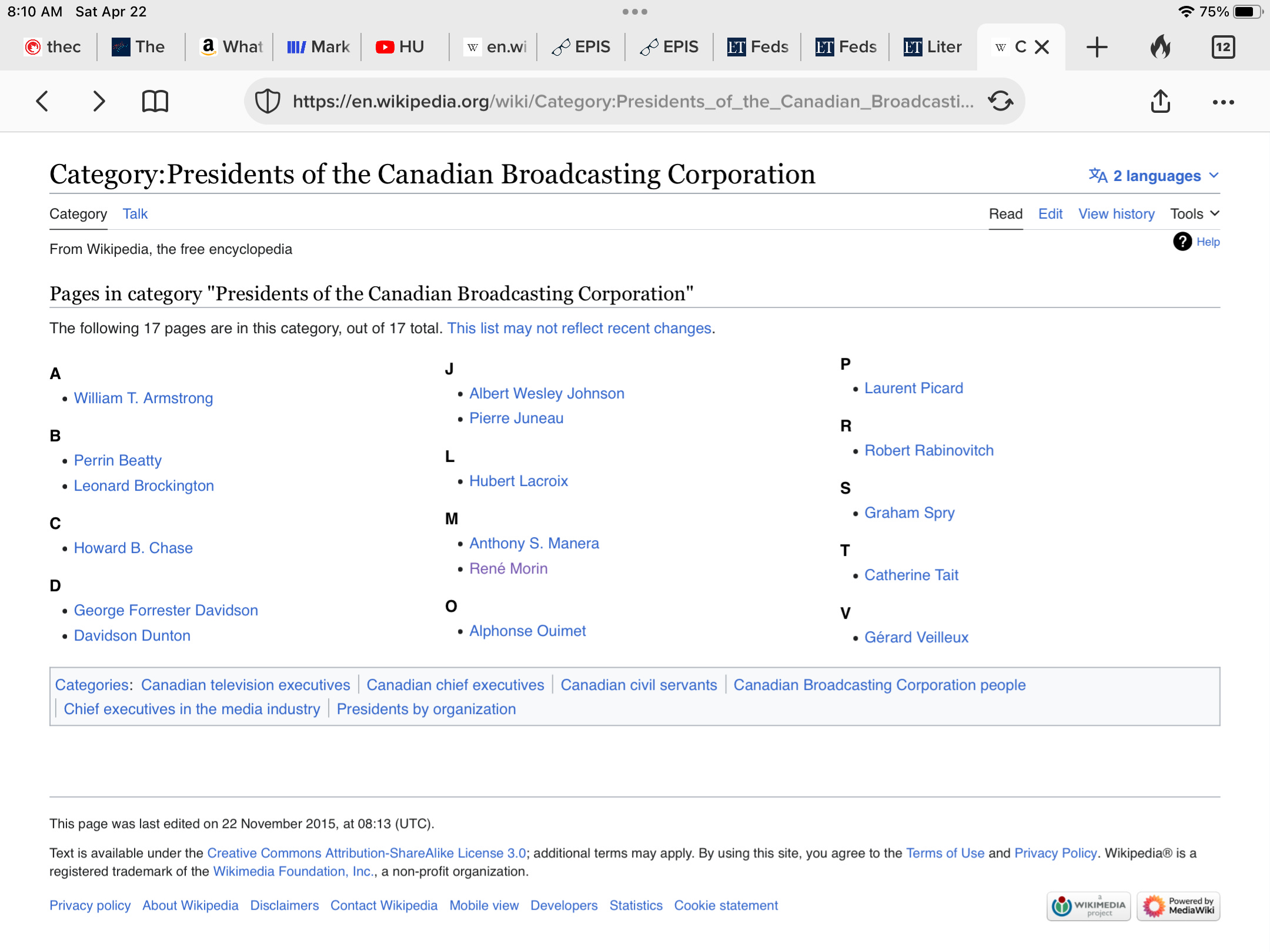The image size is (1270, 952).
Task: Tap the fire burn-data icon
Action: (1161, 47)
